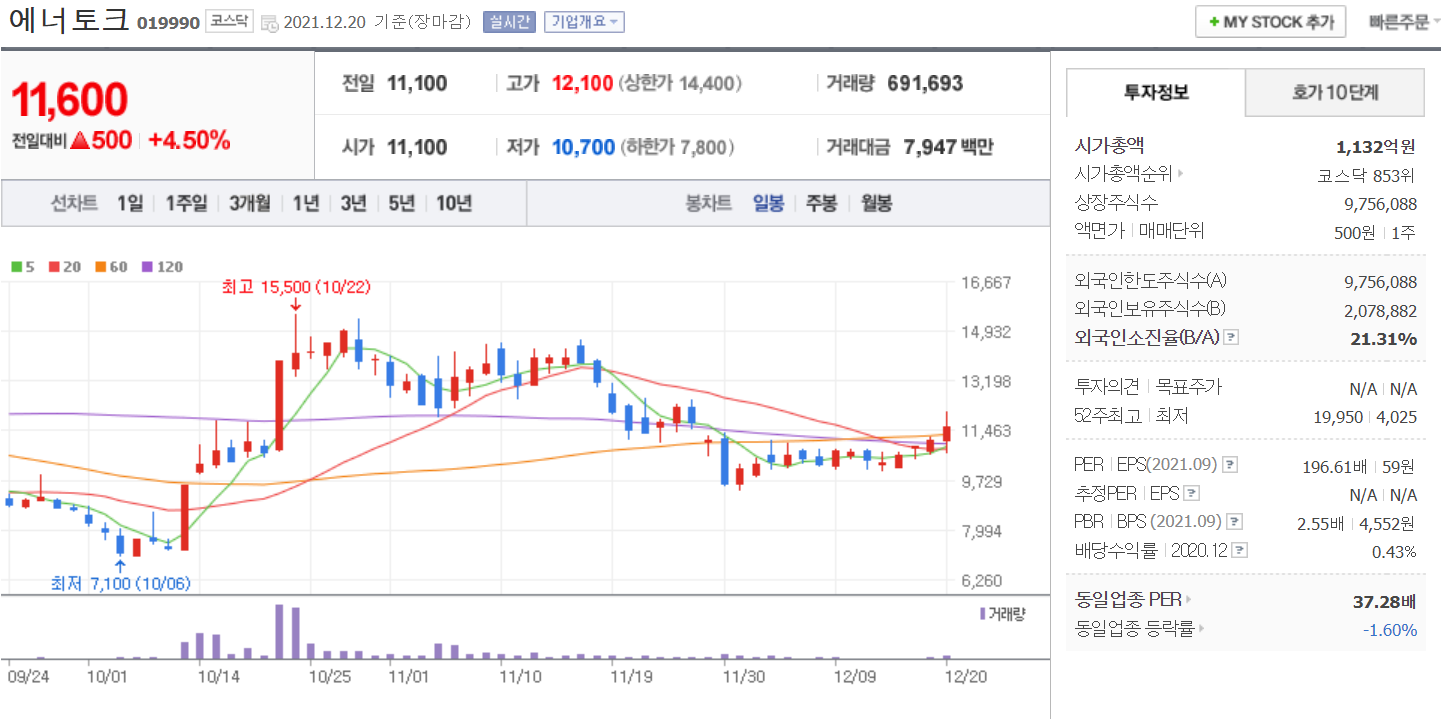
Task: Click the 코스닥 market badge
Action: 230,22
